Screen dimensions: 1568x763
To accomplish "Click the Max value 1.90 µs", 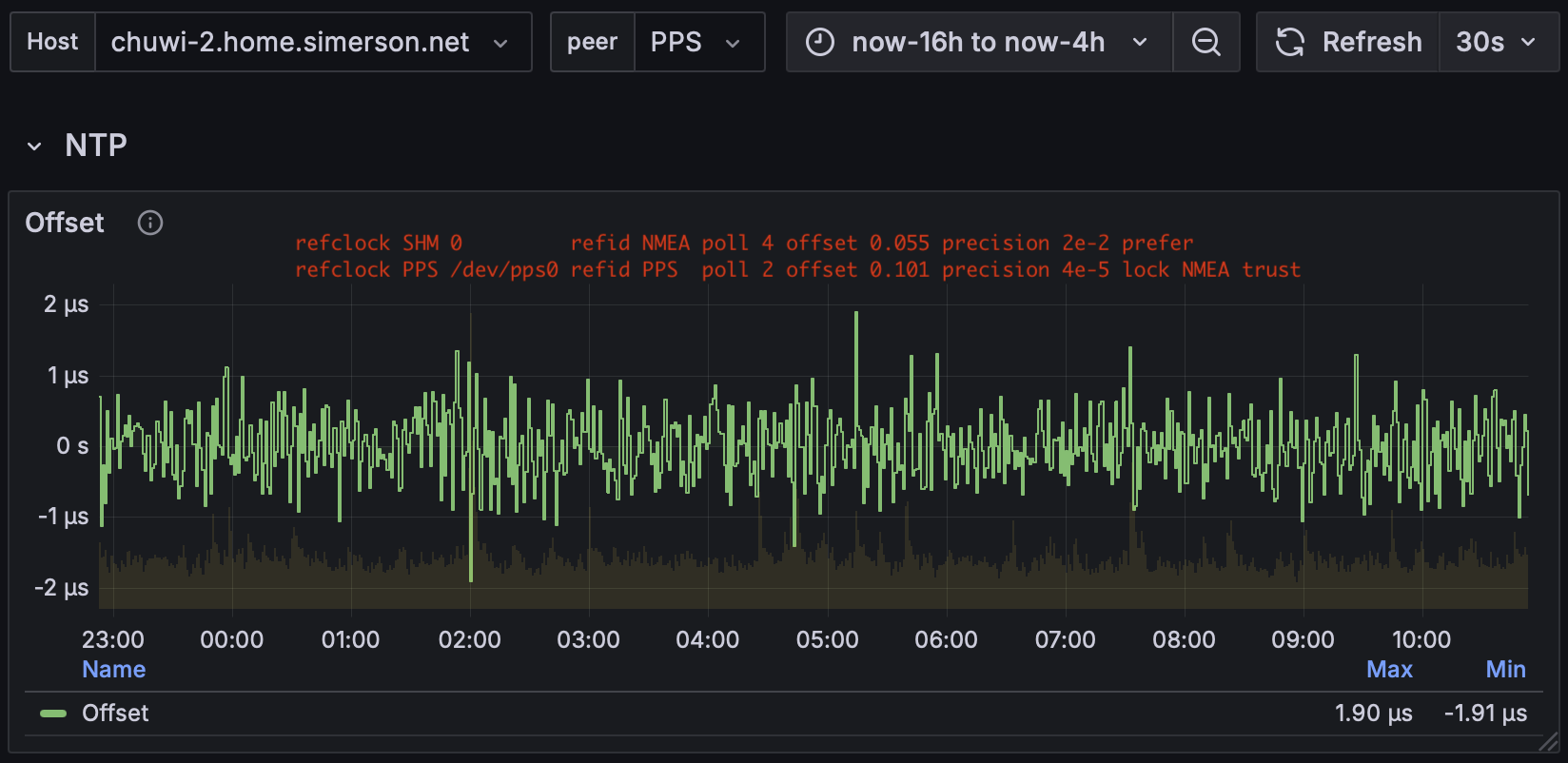I will point(1373,713).
